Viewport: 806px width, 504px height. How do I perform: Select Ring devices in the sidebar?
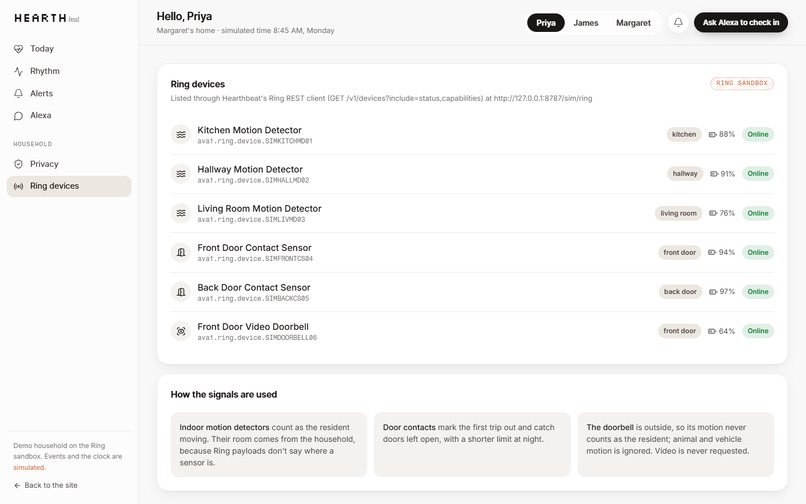69,186
